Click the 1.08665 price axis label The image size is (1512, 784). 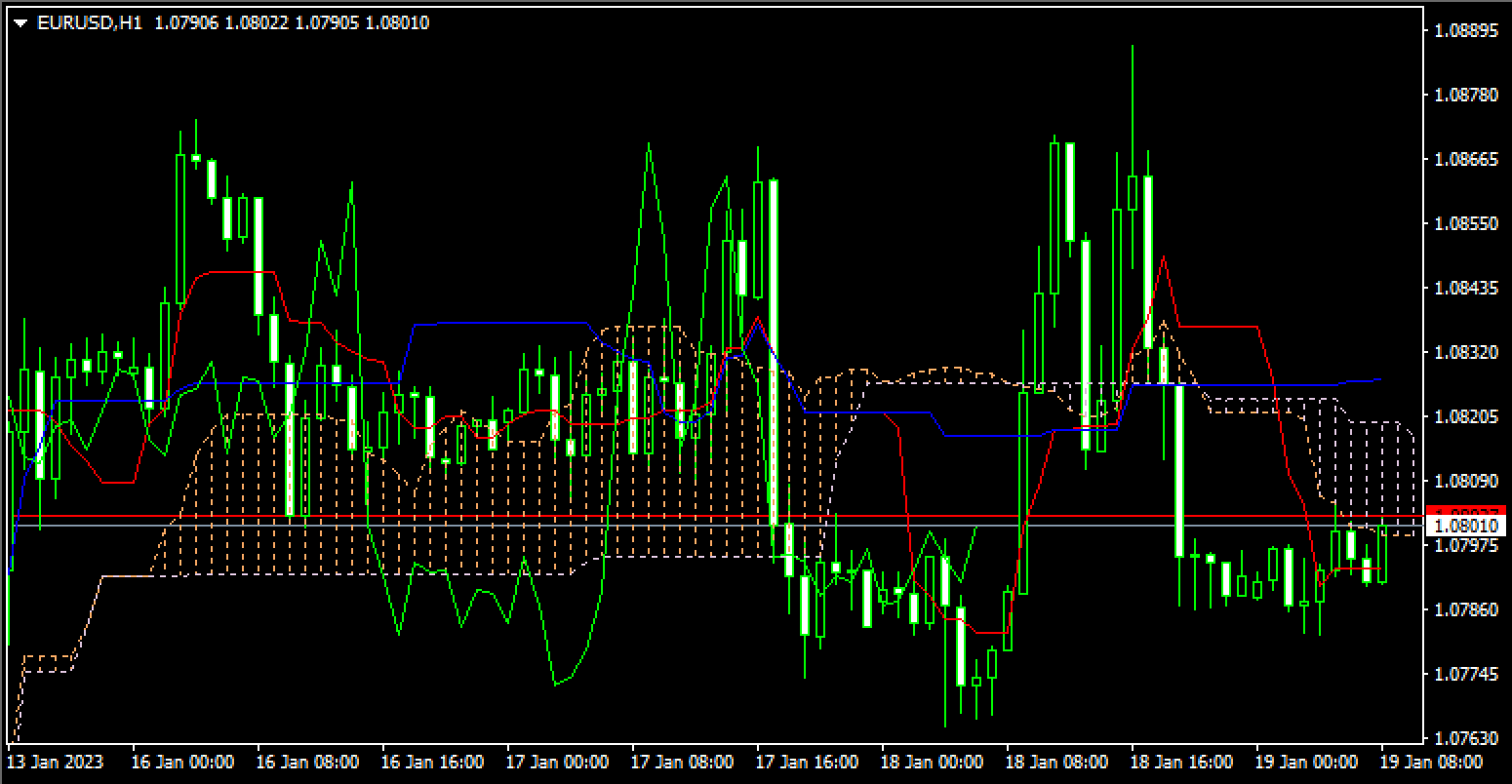(1465, 159)
